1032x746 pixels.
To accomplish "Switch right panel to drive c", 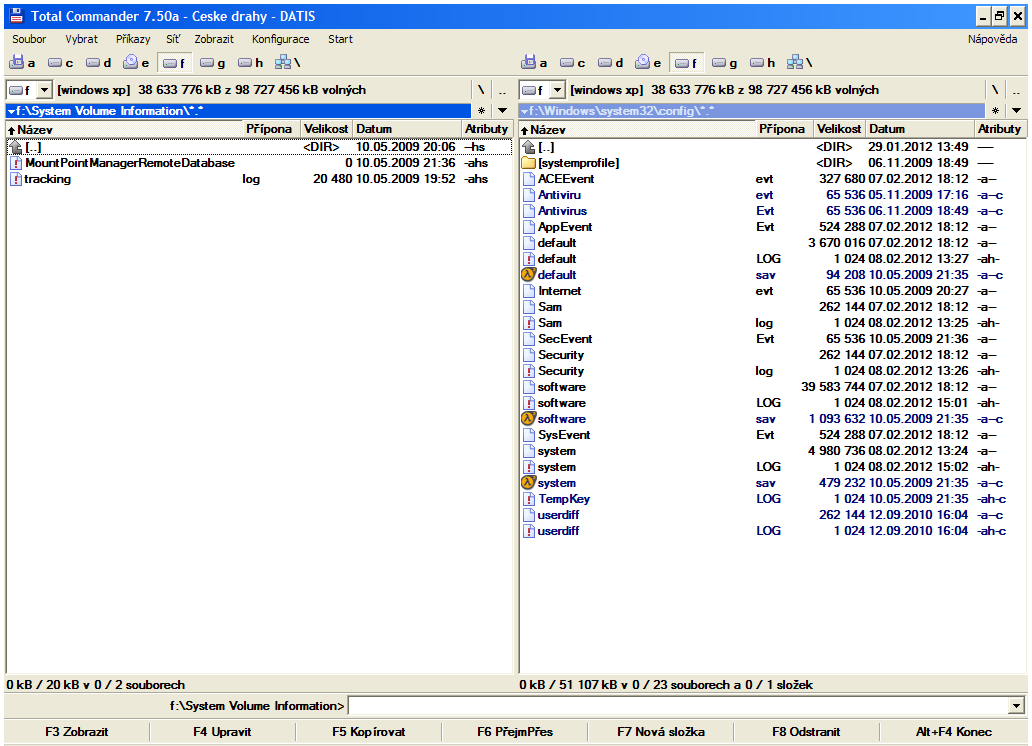I will [572, 63].
